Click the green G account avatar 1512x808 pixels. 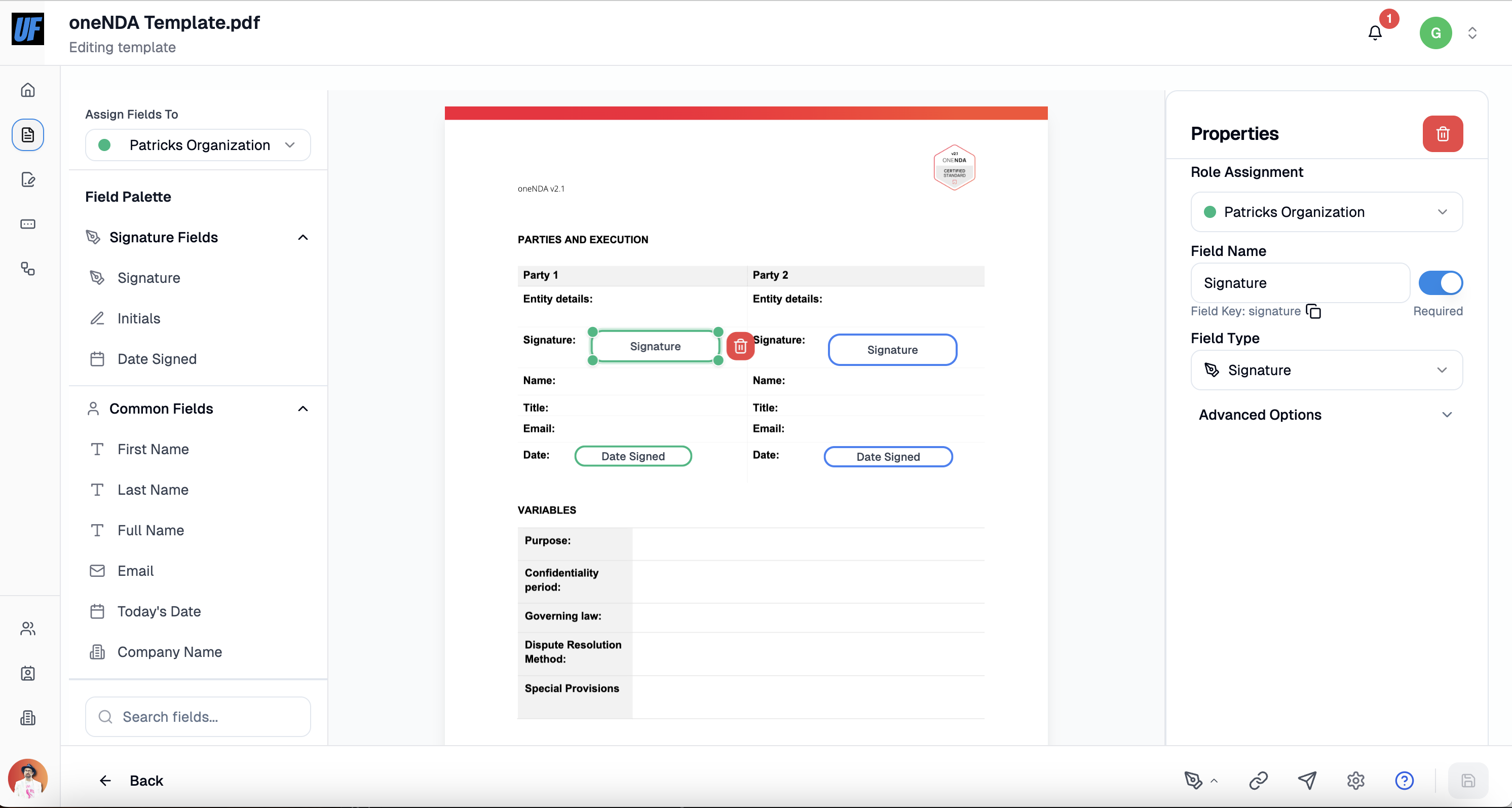click(x=1435, y=33)
